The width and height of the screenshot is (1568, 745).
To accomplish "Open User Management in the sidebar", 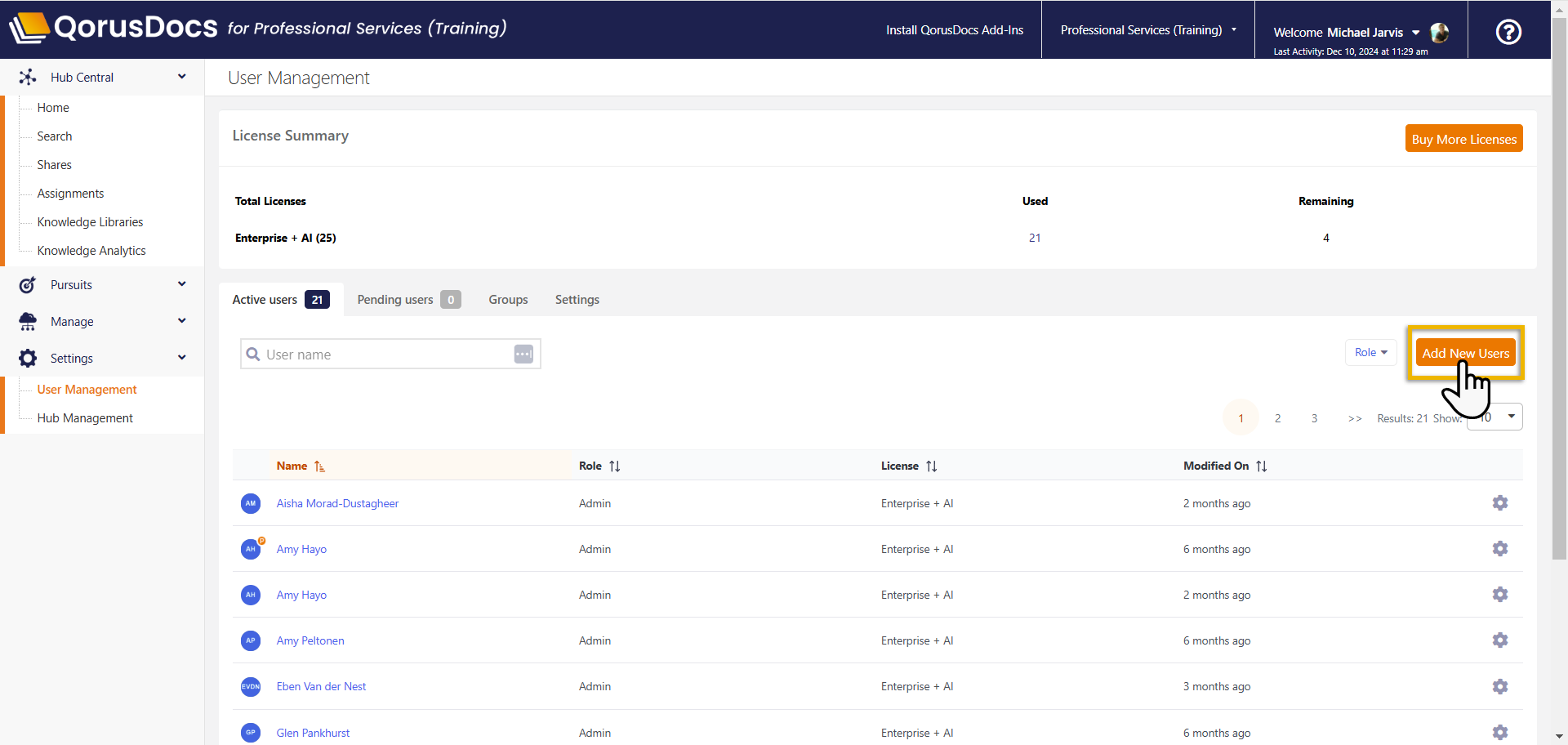I will pos(87,390).
